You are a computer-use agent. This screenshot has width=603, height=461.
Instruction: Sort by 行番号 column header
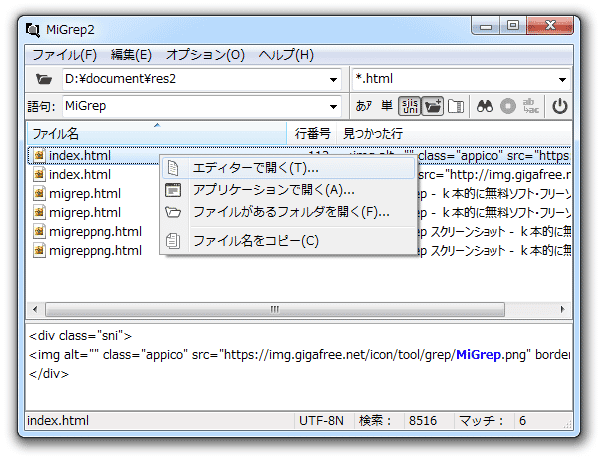point(312,134)
